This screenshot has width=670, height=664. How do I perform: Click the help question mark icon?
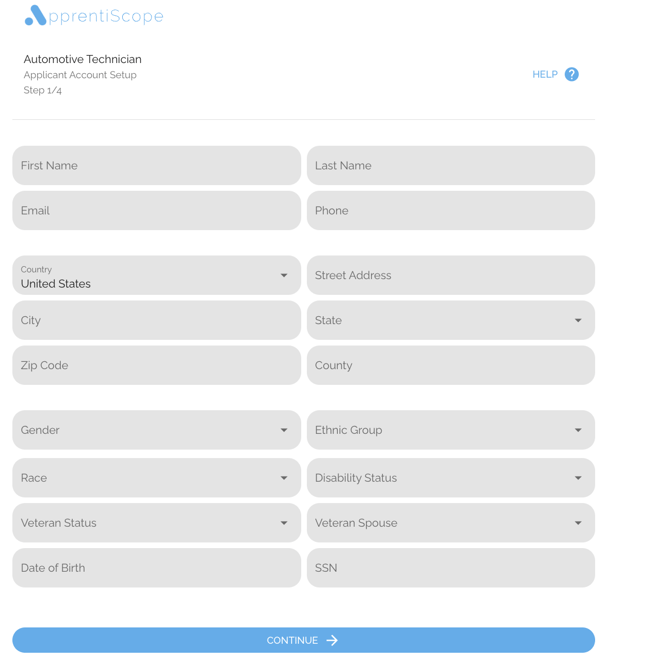pyautogui.click(x=571, y=74)
